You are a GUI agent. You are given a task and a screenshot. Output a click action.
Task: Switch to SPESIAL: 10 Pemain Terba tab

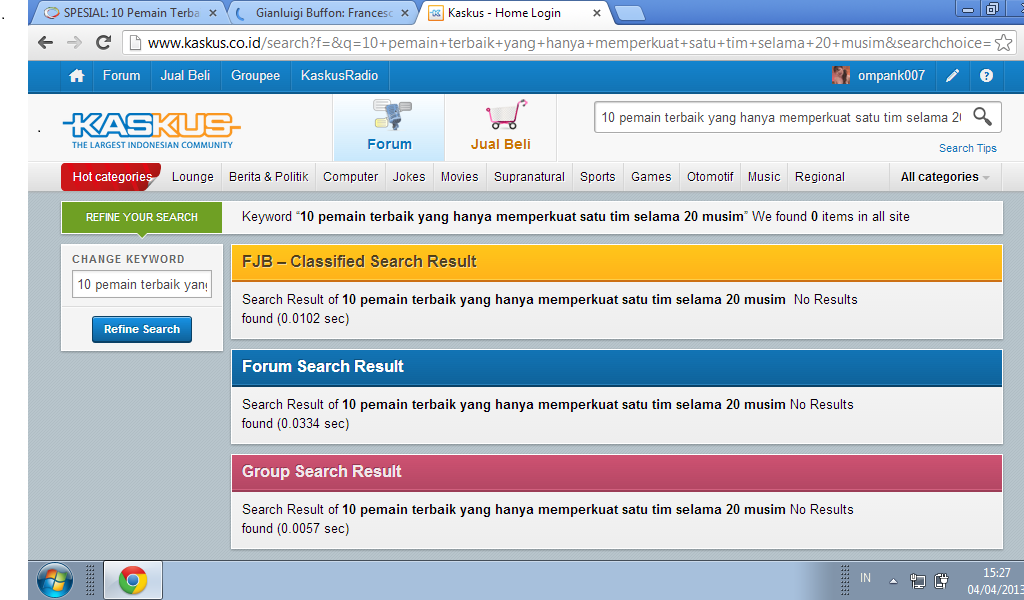click(x=131, y=13)
